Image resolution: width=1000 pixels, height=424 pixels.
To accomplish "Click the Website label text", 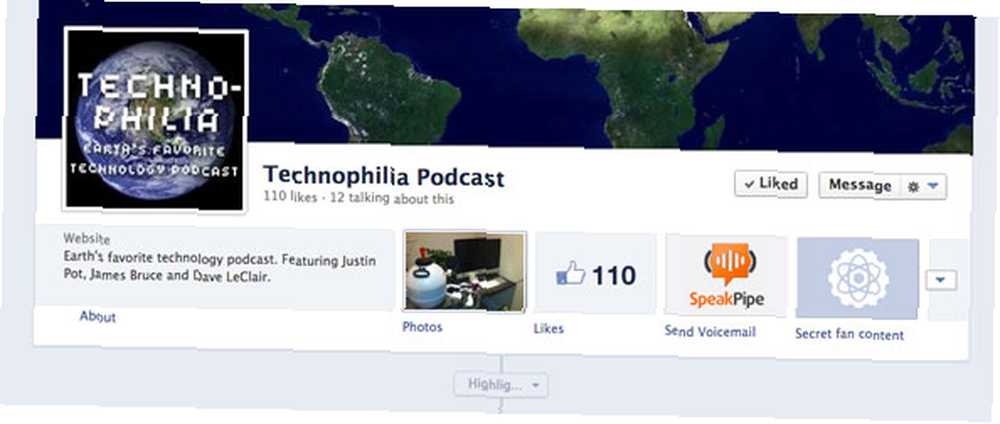I will click(x=87, y=239).
